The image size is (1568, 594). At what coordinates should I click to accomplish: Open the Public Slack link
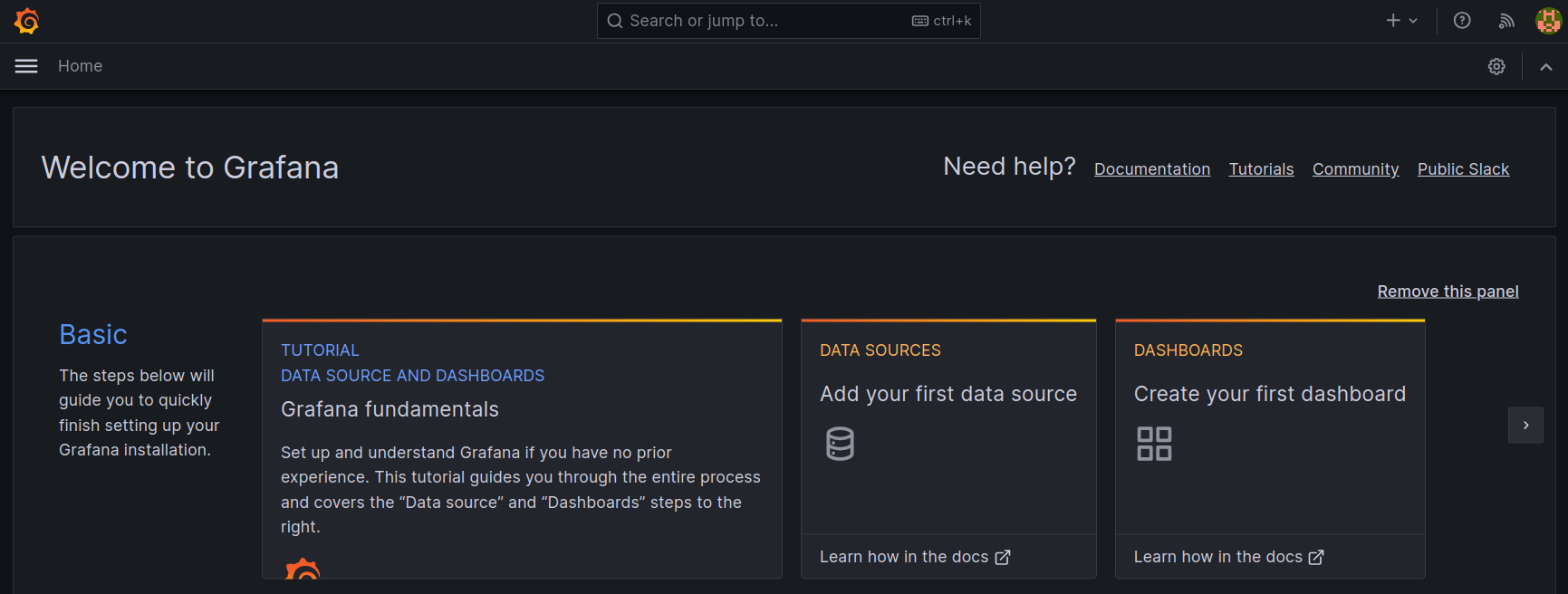[1463, 169]
